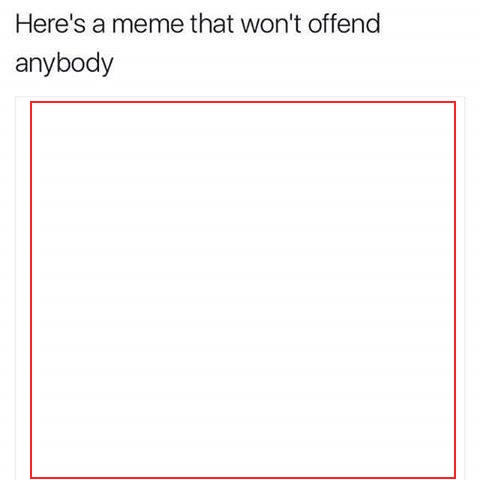Click the word "anybody" on the second line
480x480 pixels.
tap(64, 65)
